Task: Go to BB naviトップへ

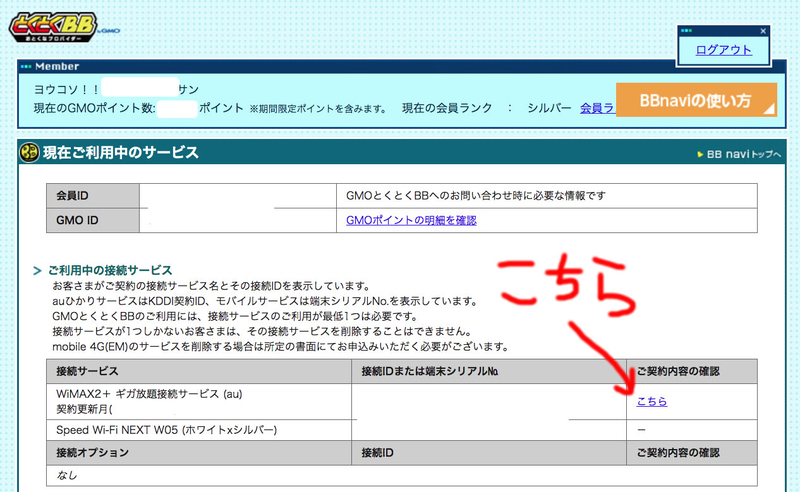Action: [x=743, y=154]
